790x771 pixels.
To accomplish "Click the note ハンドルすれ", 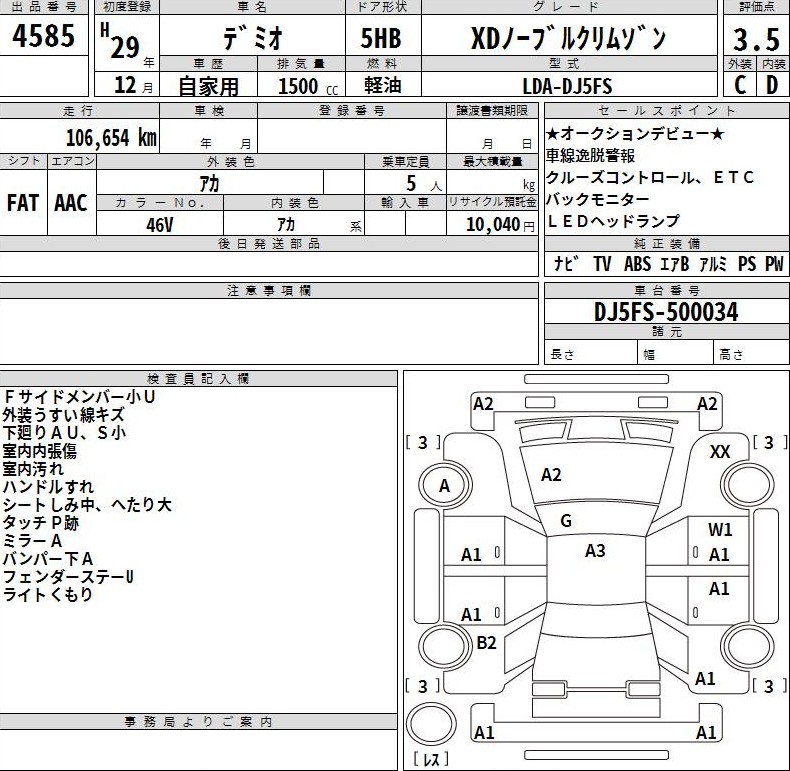I will pyautogui.click(x=48, y=486).
